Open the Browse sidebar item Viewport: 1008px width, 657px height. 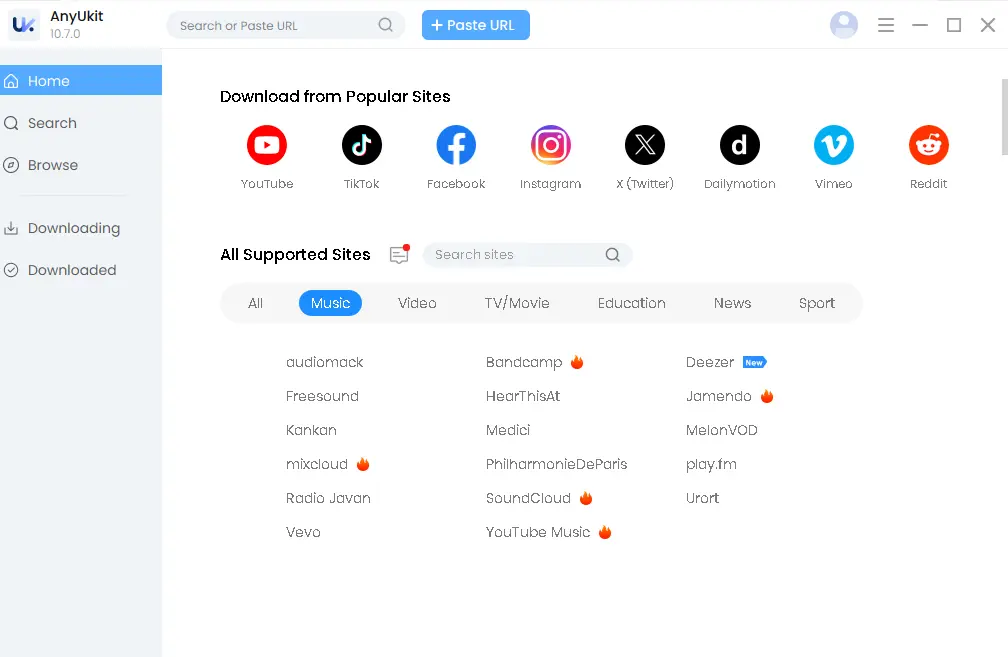(53, 165)
